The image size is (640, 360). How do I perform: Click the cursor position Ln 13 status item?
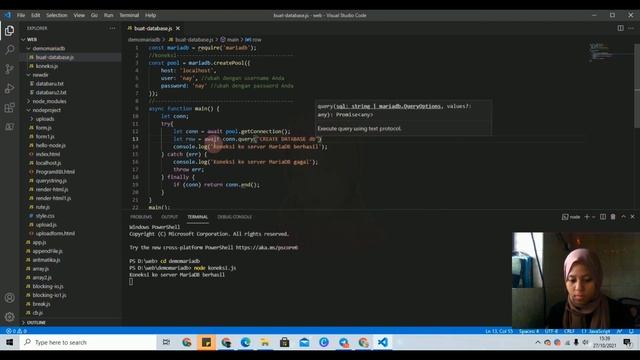click(499, 331)
